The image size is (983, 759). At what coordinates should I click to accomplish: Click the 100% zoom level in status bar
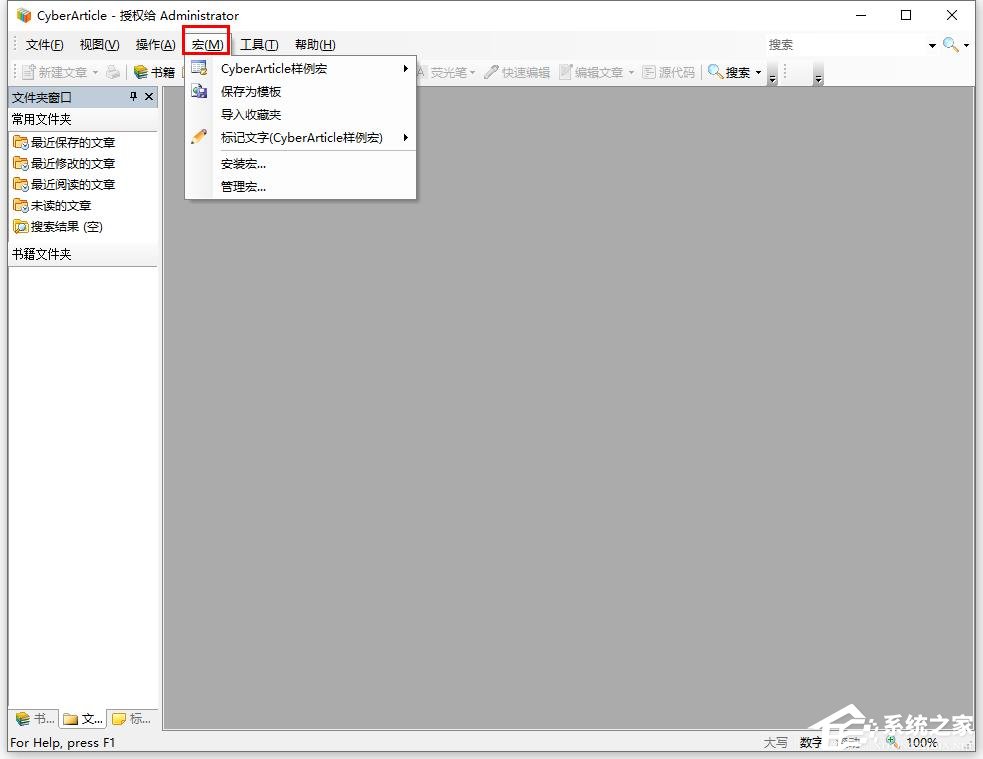tap(922, 743)
